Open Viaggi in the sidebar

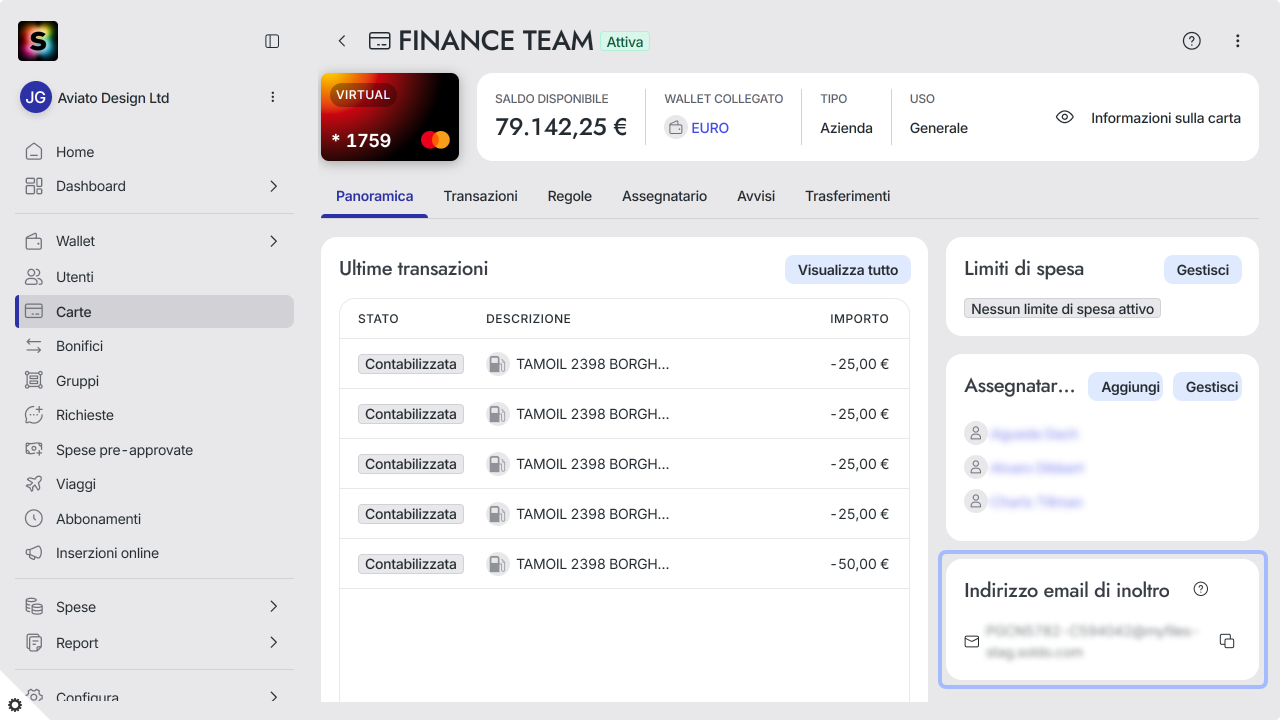(155, 484)
